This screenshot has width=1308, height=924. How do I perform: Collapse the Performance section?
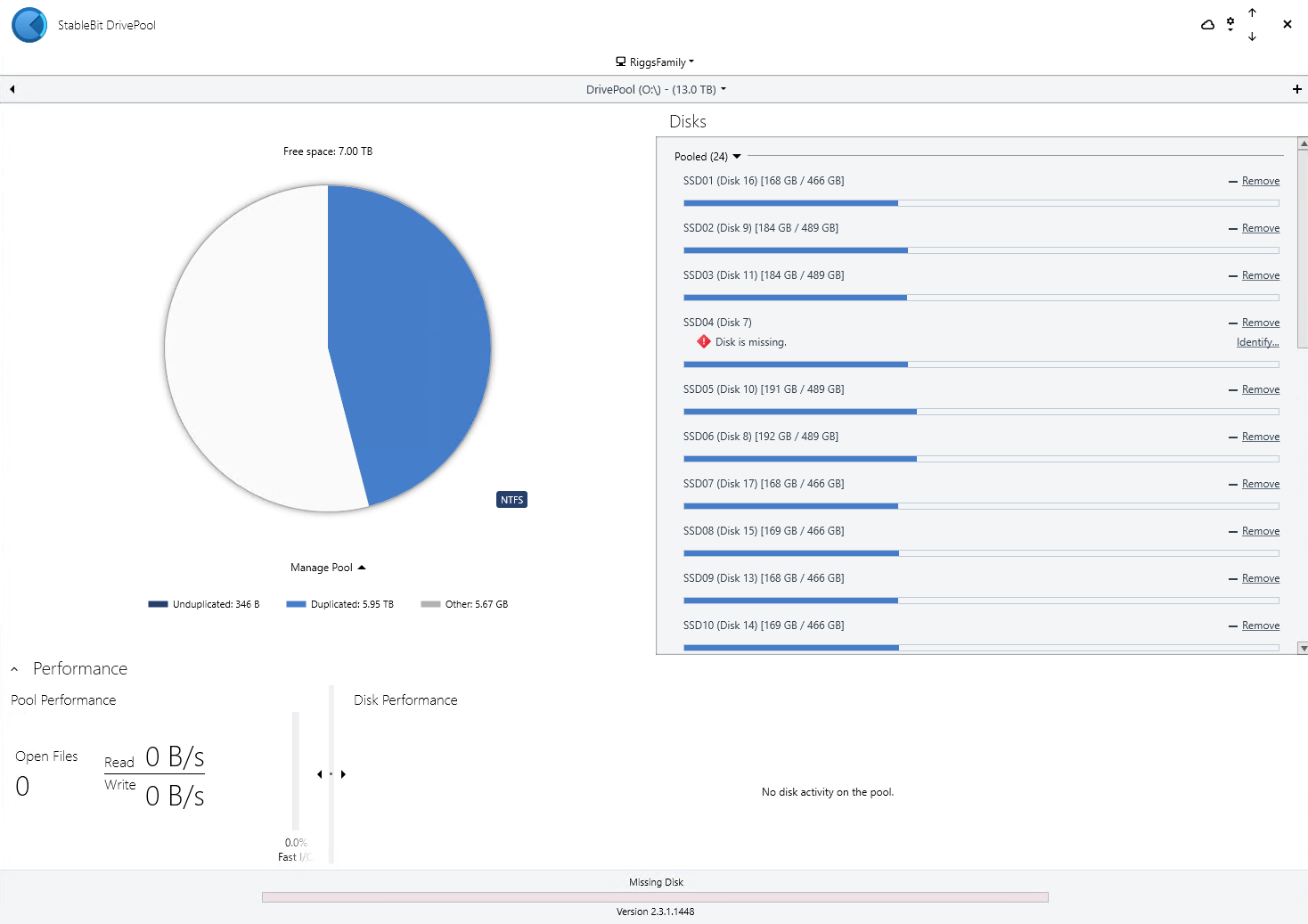14,669
